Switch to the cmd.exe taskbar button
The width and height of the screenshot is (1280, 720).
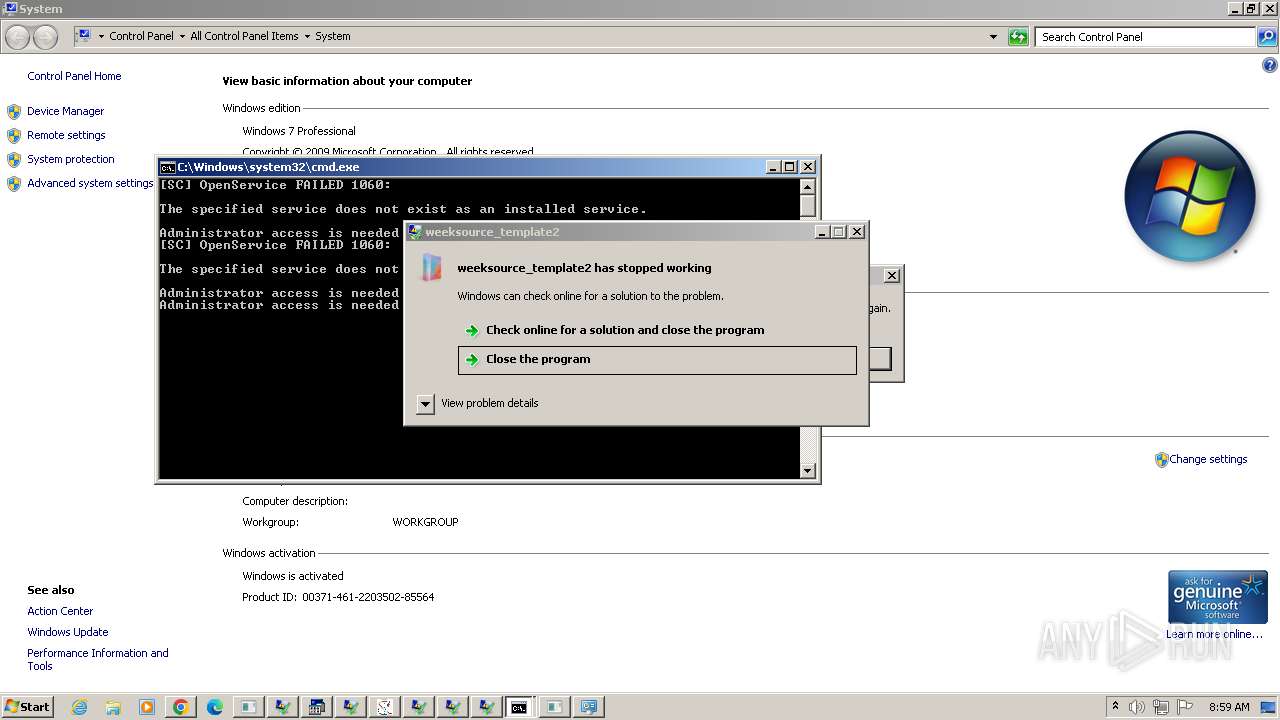pos(519,707)
